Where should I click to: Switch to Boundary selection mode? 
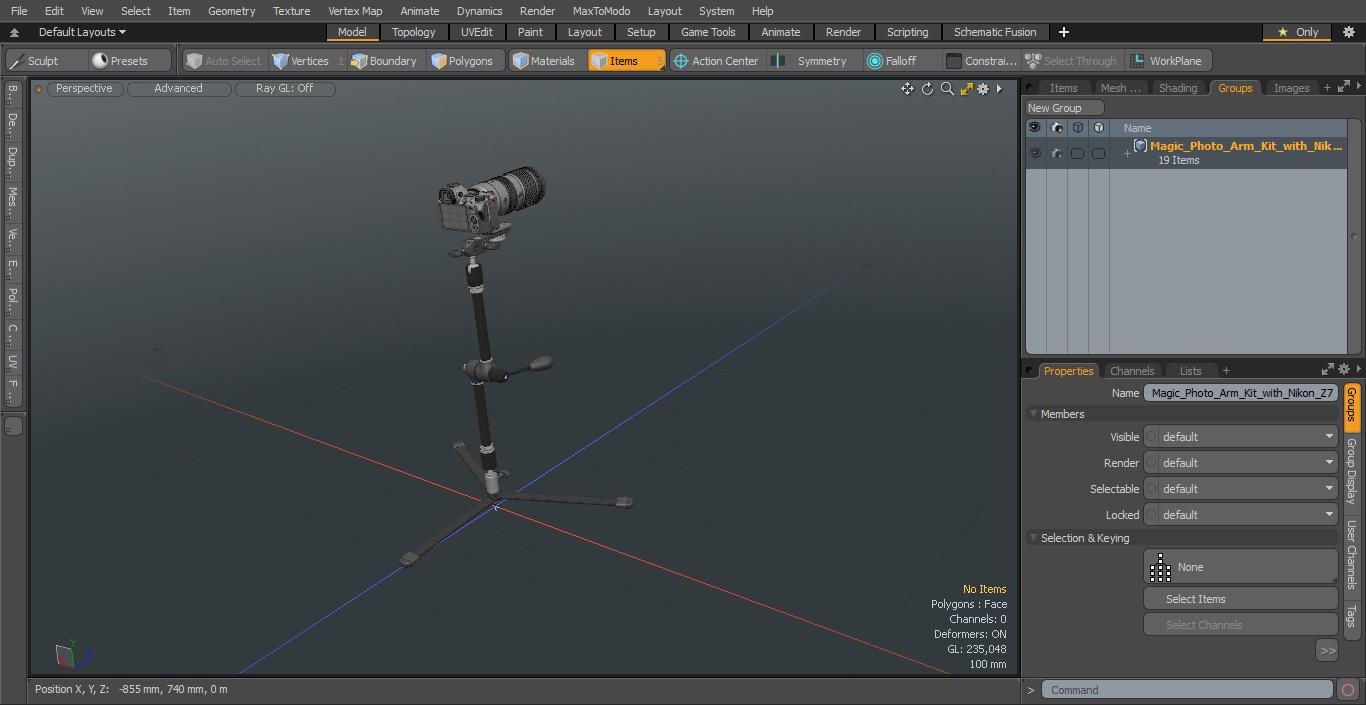tap(384, 61)
